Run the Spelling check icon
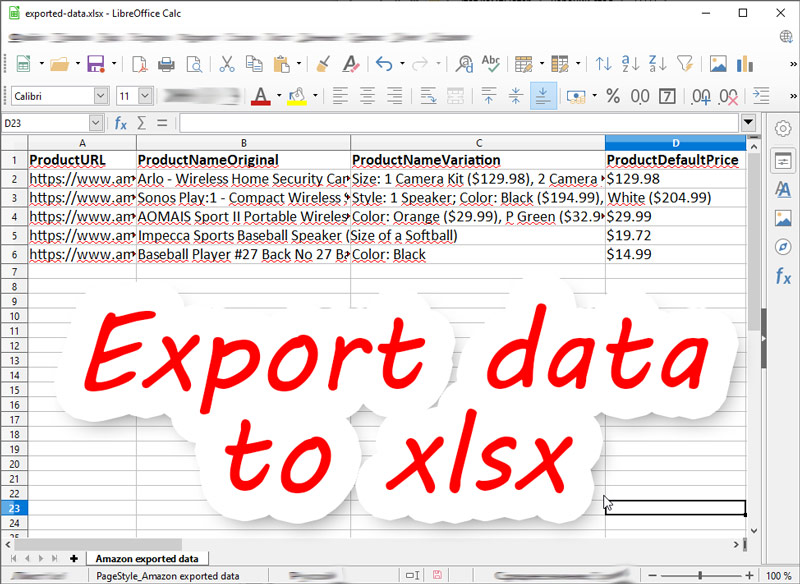 [x=491, y=64]
